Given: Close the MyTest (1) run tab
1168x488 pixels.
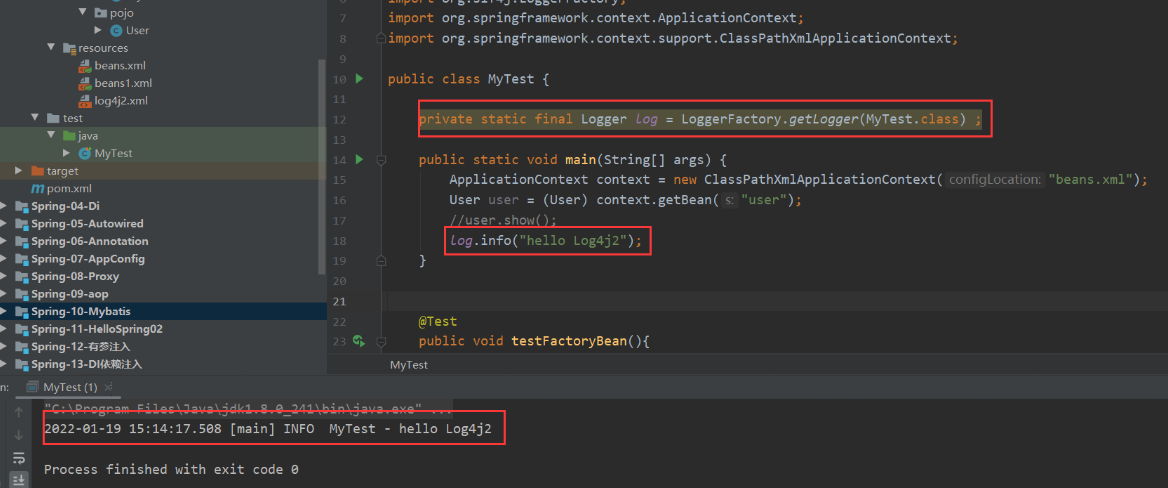Looking at the screenshot, I should click(109, 387).
